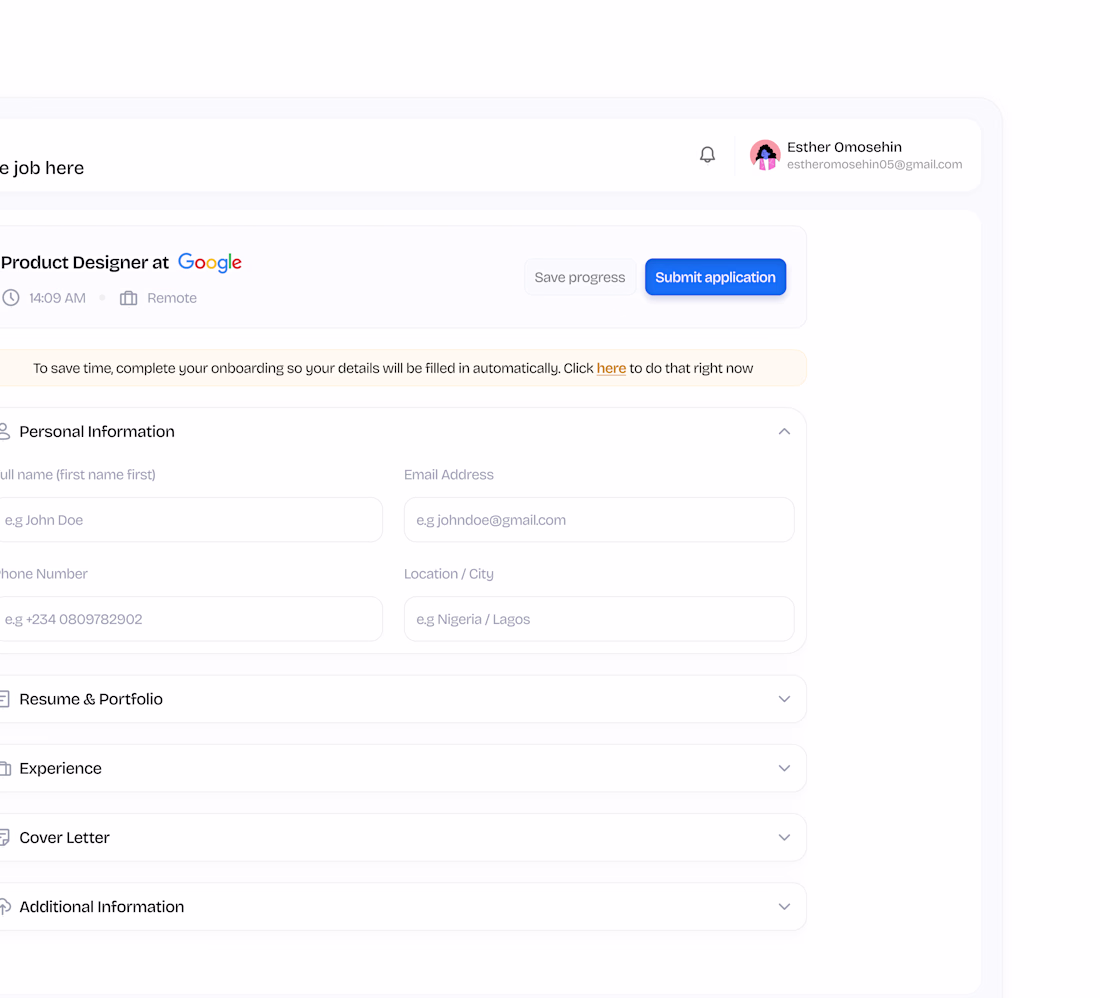
Task: Collapse the Personal Information section
Action: [784, 431]
